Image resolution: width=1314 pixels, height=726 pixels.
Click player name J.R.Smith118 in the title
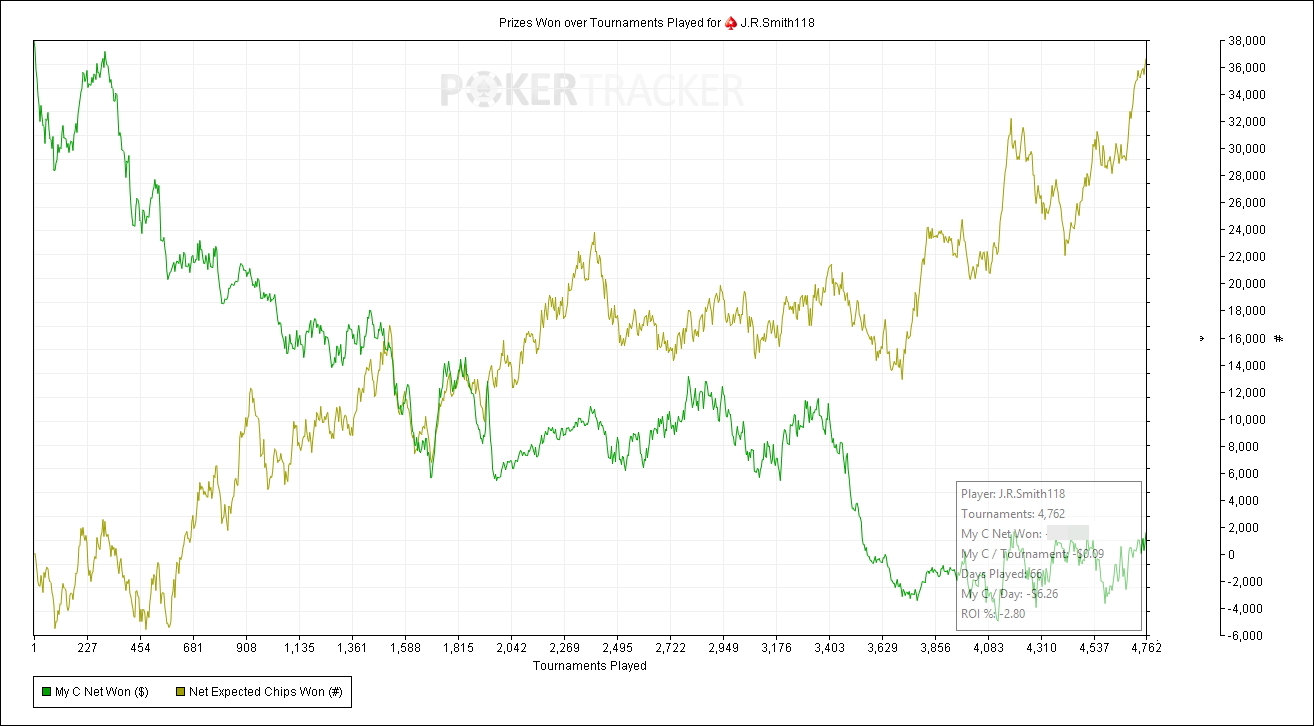pyautogui.click(x=777, y=22)
